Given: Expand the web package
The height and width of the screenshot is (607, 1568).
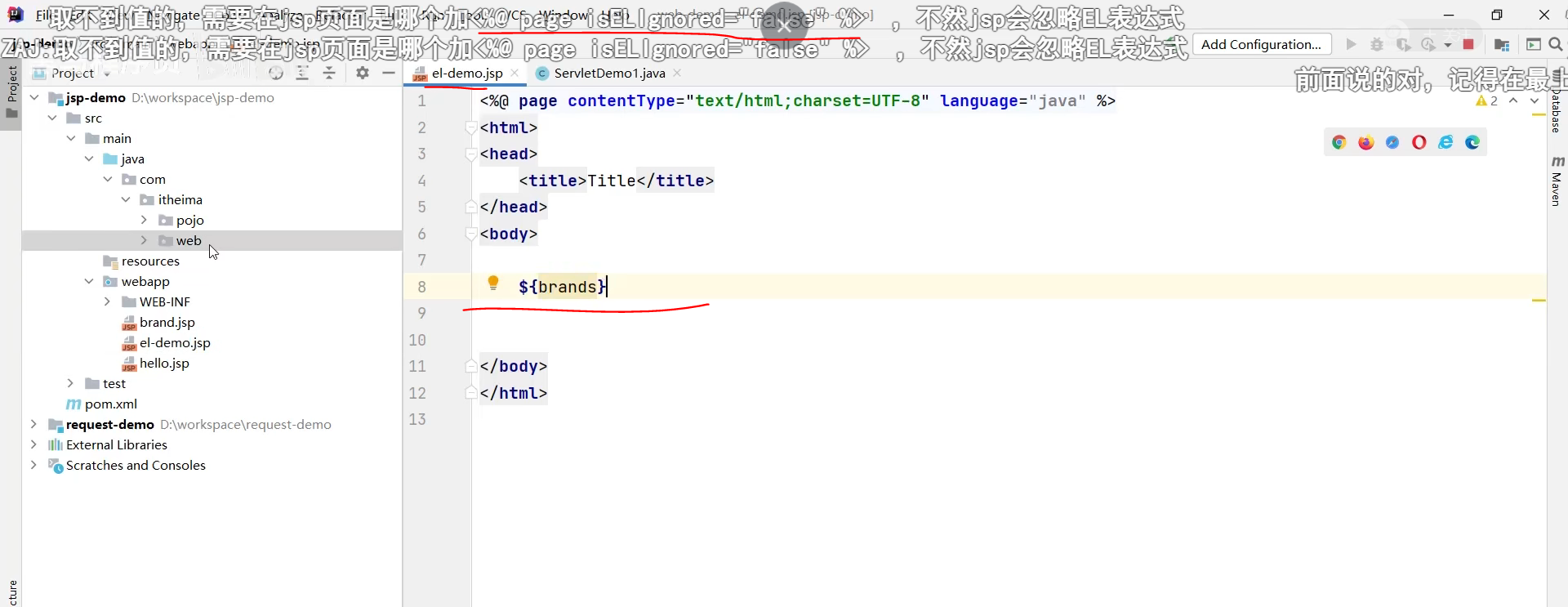Looking at the screenshot, I should [144, 240].
